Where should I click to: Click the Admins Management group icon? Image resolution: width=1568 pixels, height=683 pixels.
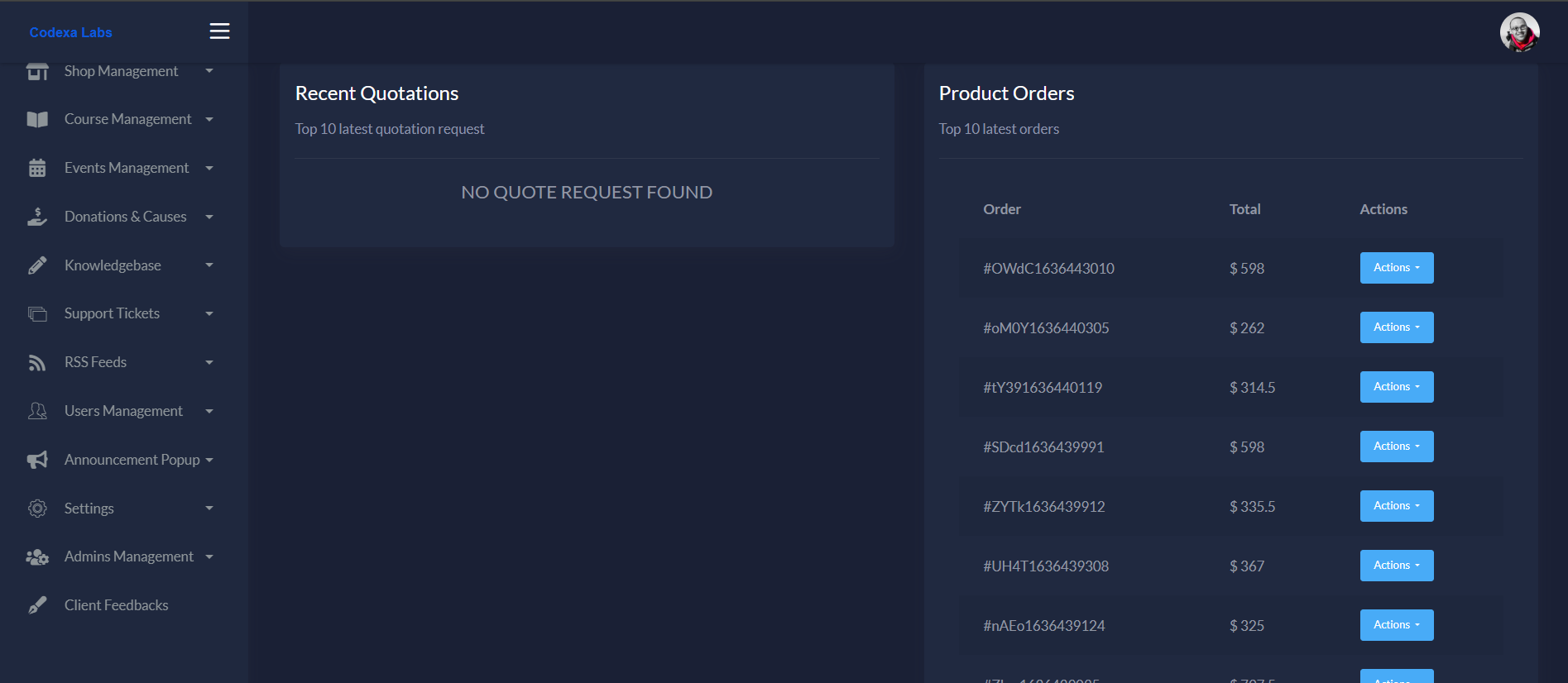coord(37,557)
